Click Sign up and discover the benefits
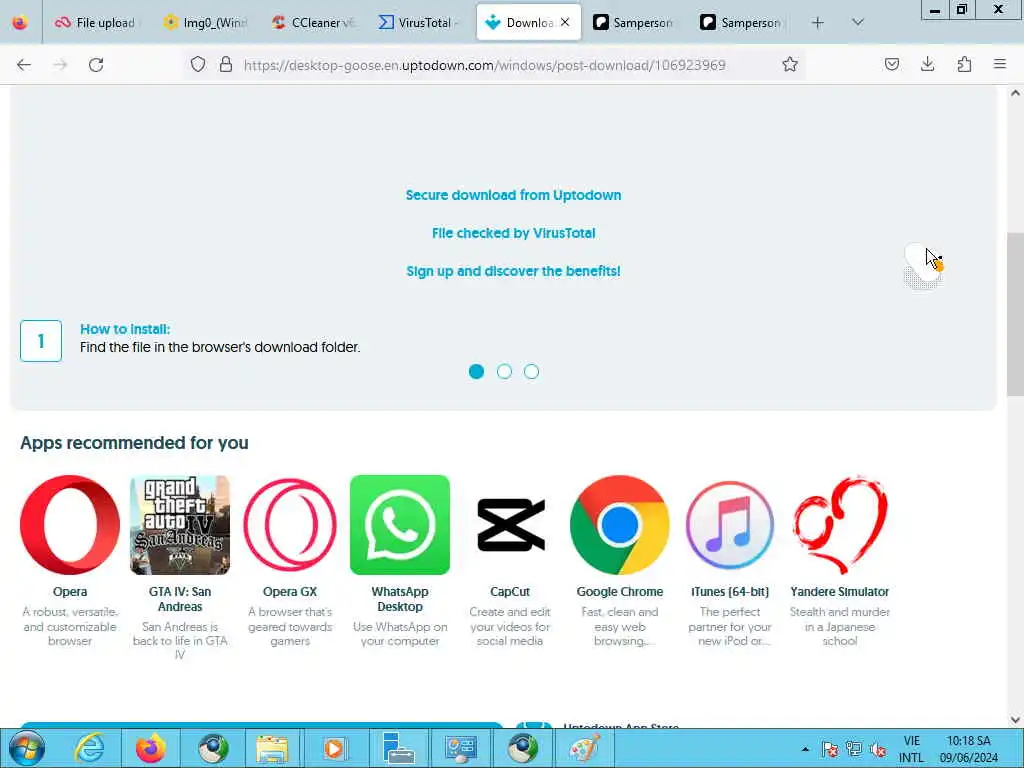Image resolution: width=1024 pixels, height=768 pixels. pyautogui.click(x=513, y=271)
